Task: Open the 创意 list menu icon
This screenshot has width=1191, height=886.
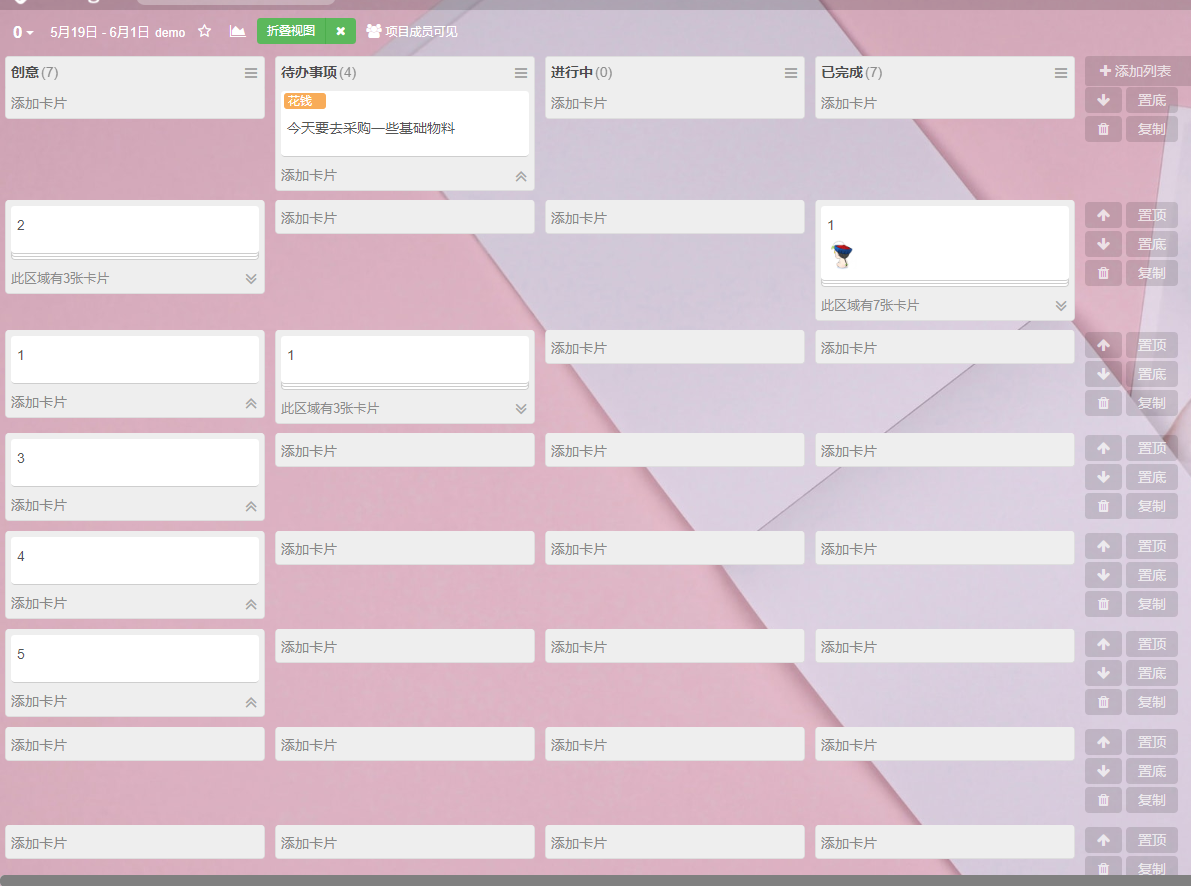Action: (251, 73)
